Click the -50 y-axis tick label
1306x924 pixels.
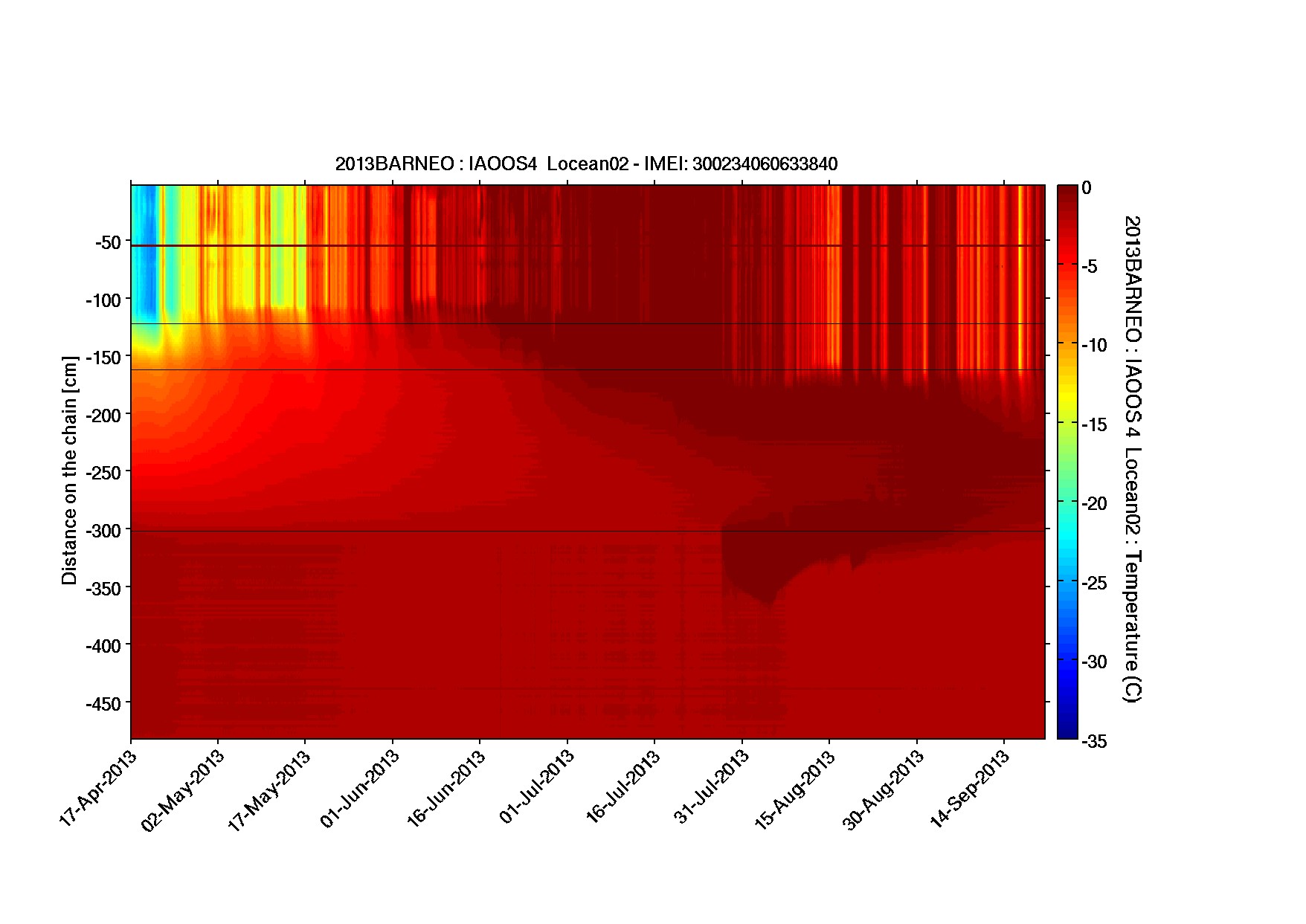tap(108, 243)
